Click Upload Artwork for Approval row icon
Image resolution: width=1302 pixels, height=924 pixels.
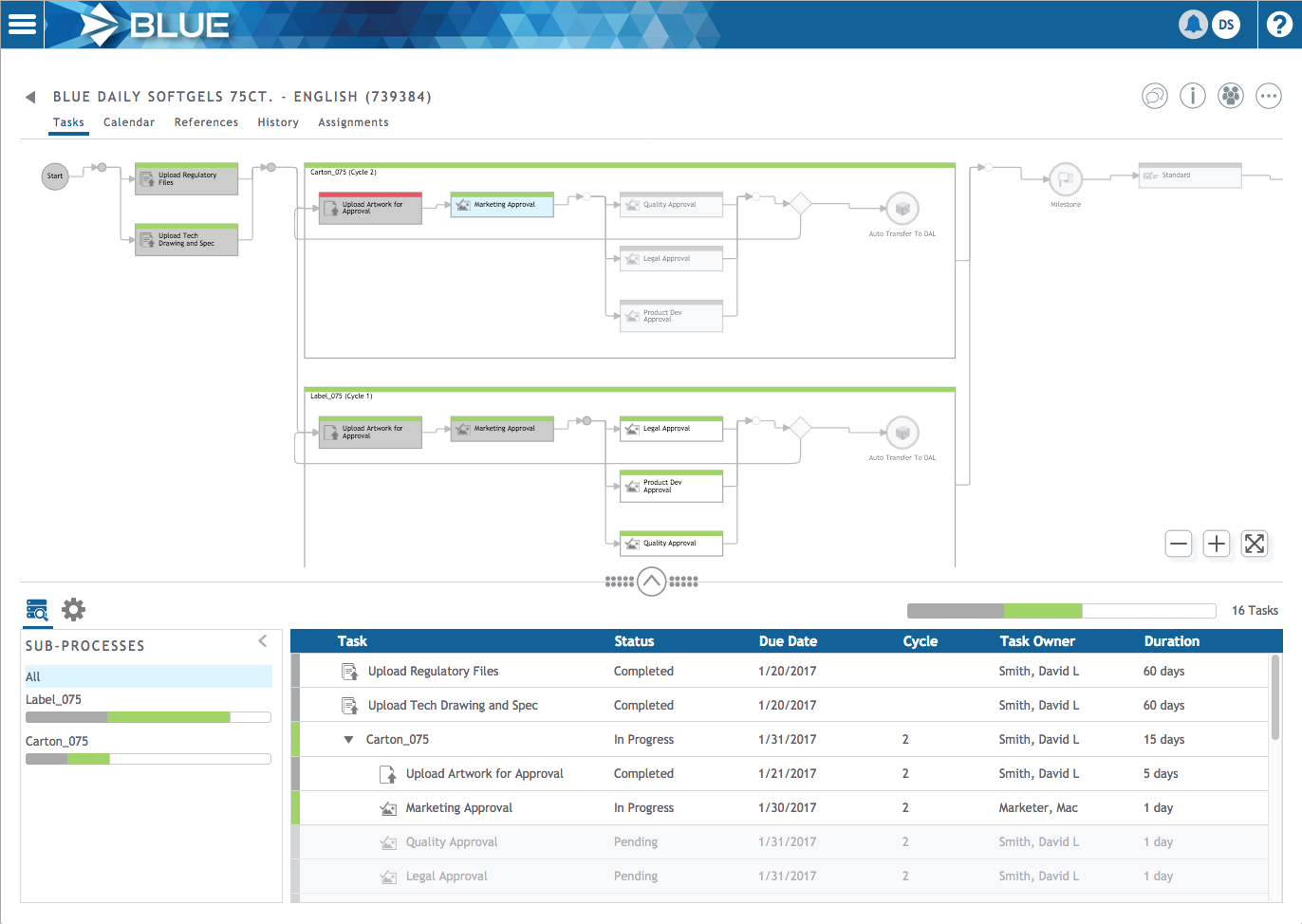(x=388, y=774)
